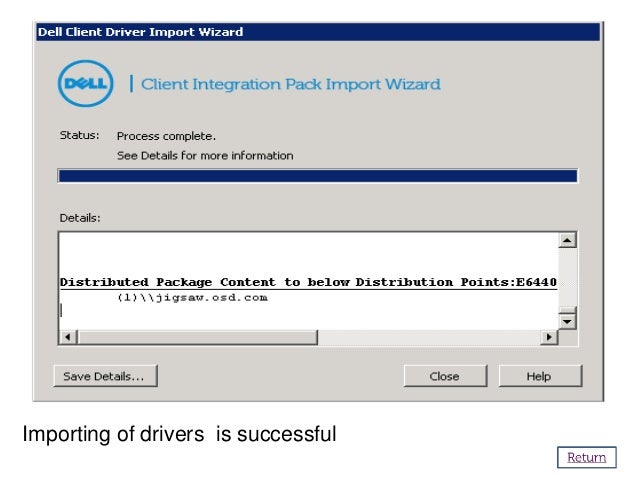638x479 pixels.
Task: Close the Dell Client Driver Import Wizard
Action: pos(445,376)
